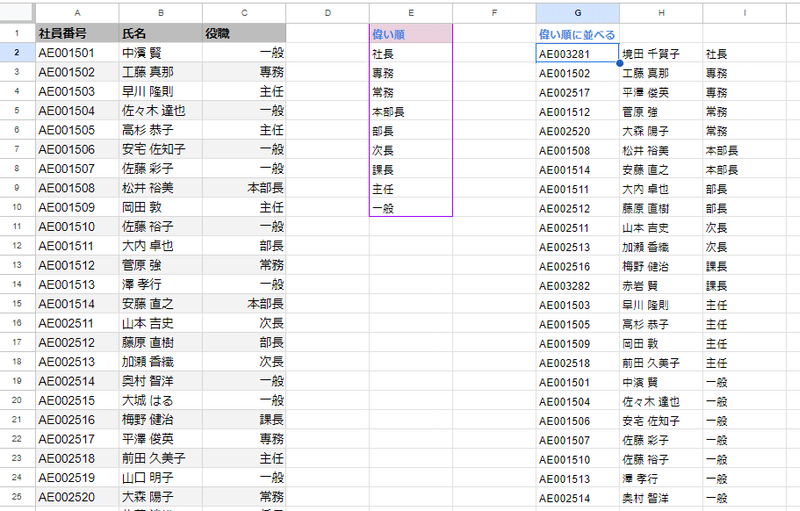Image resolution: width=800 pixels, height=511 pixels.
Task: Select cell 工藤 真那 in column B
Action: (x=161, y=72)
